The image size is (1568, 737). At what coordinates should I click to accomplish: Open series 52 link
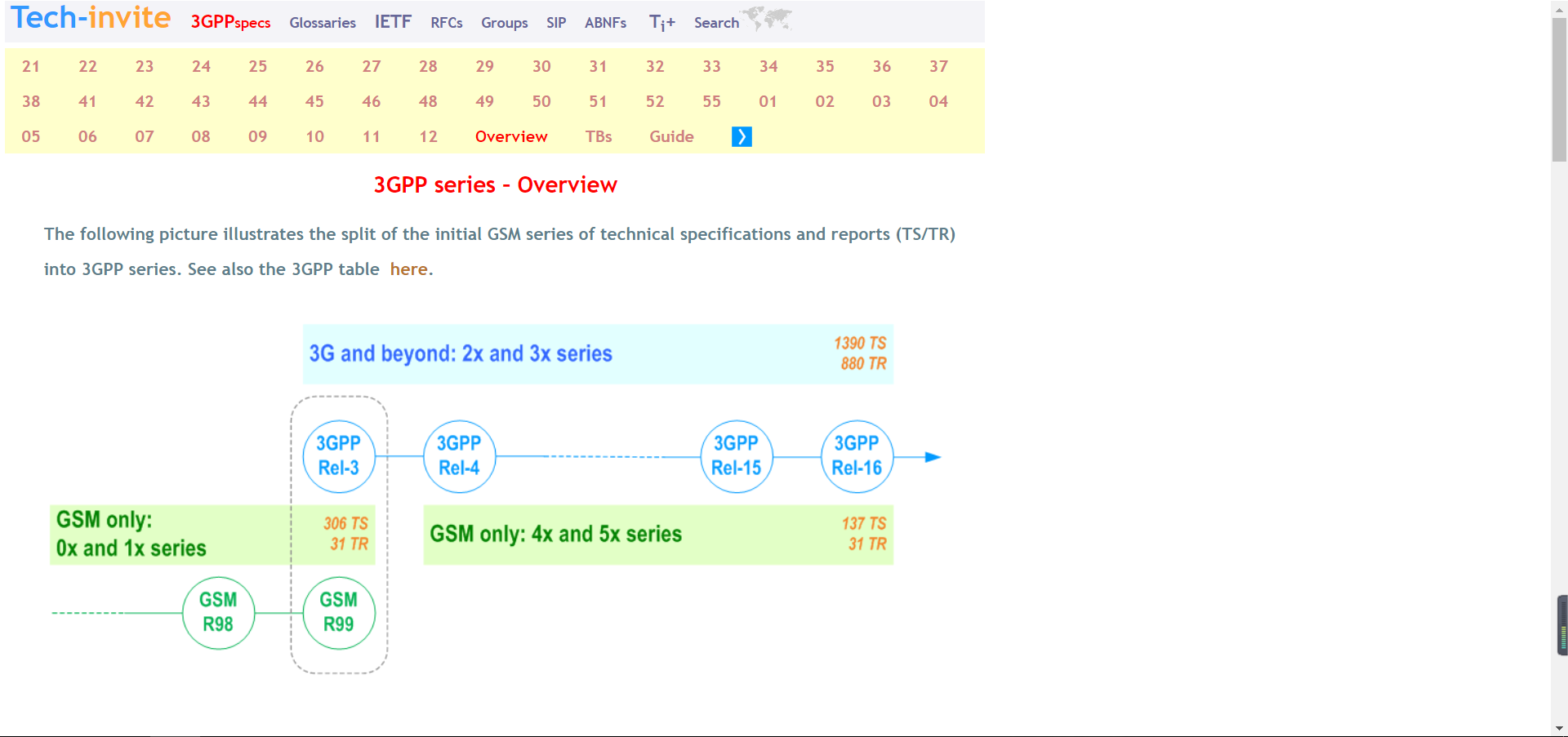pyautogui.click(x=655, y=101)
